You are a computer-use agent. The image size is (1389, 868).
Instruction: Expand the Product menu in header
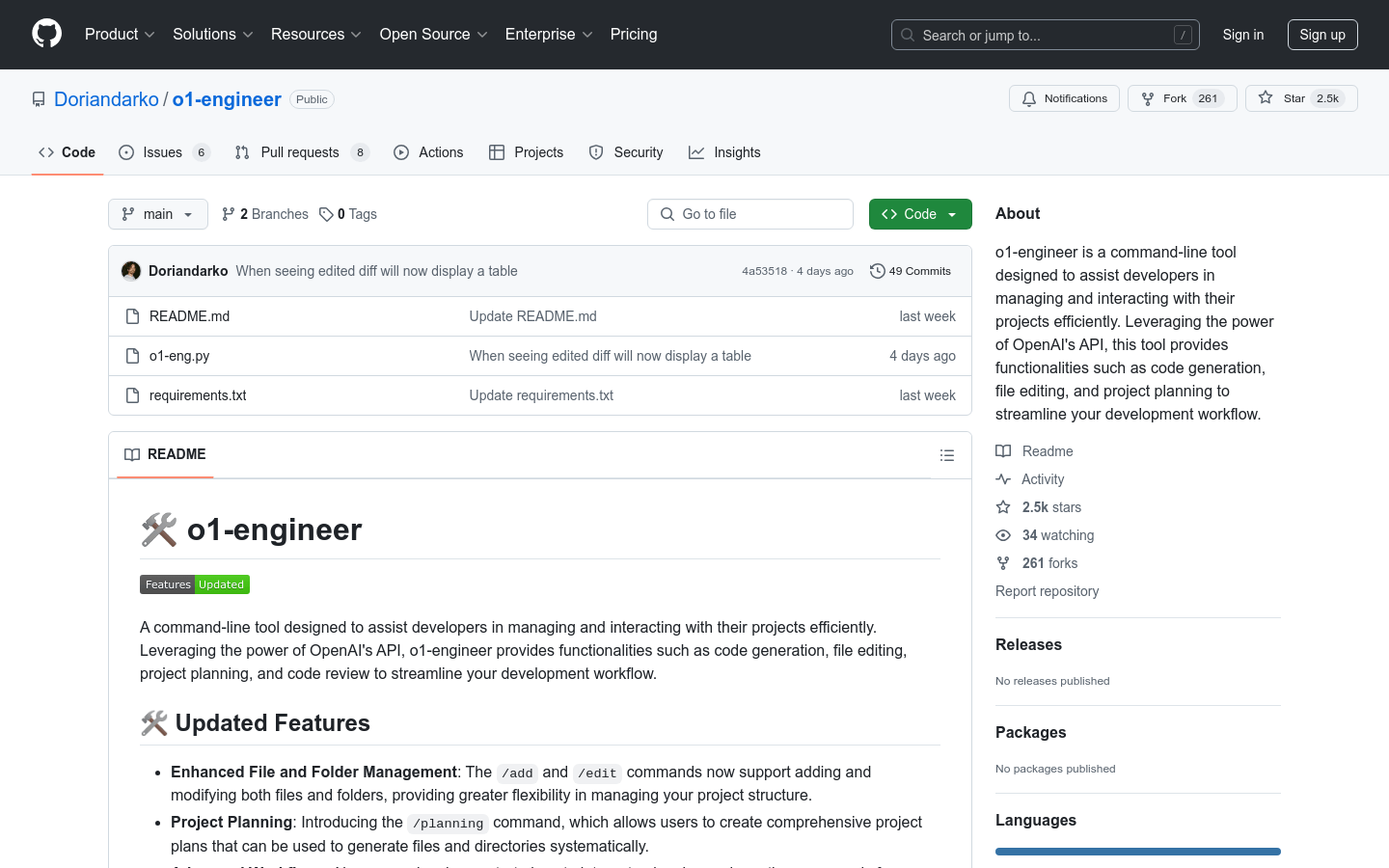click(120, 35)
